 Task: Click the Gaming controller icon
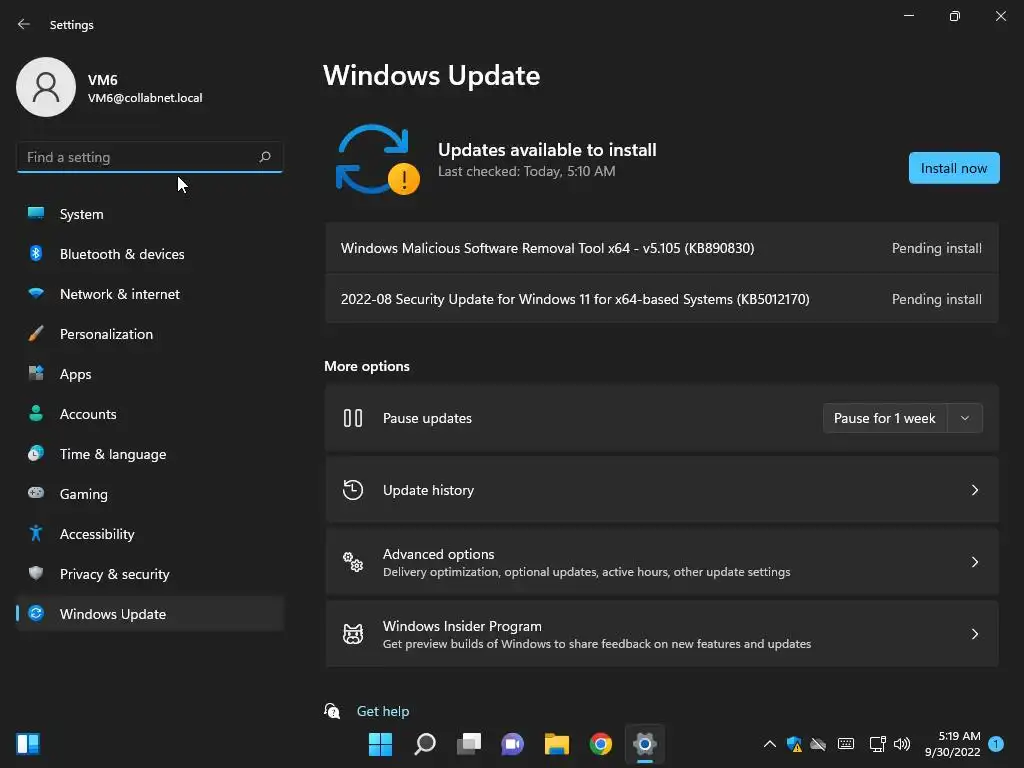click(x=36, y=493)
